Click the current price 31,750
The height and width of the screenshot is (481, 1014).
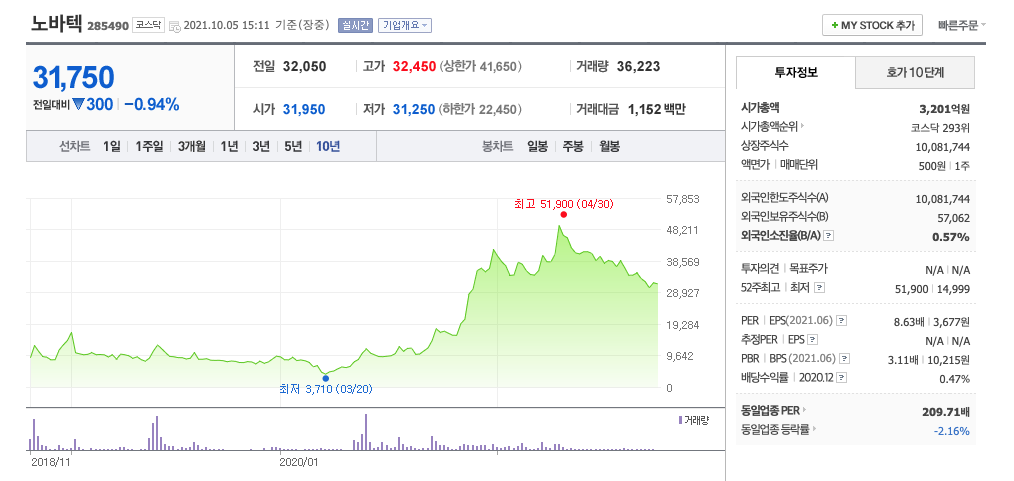73,78
